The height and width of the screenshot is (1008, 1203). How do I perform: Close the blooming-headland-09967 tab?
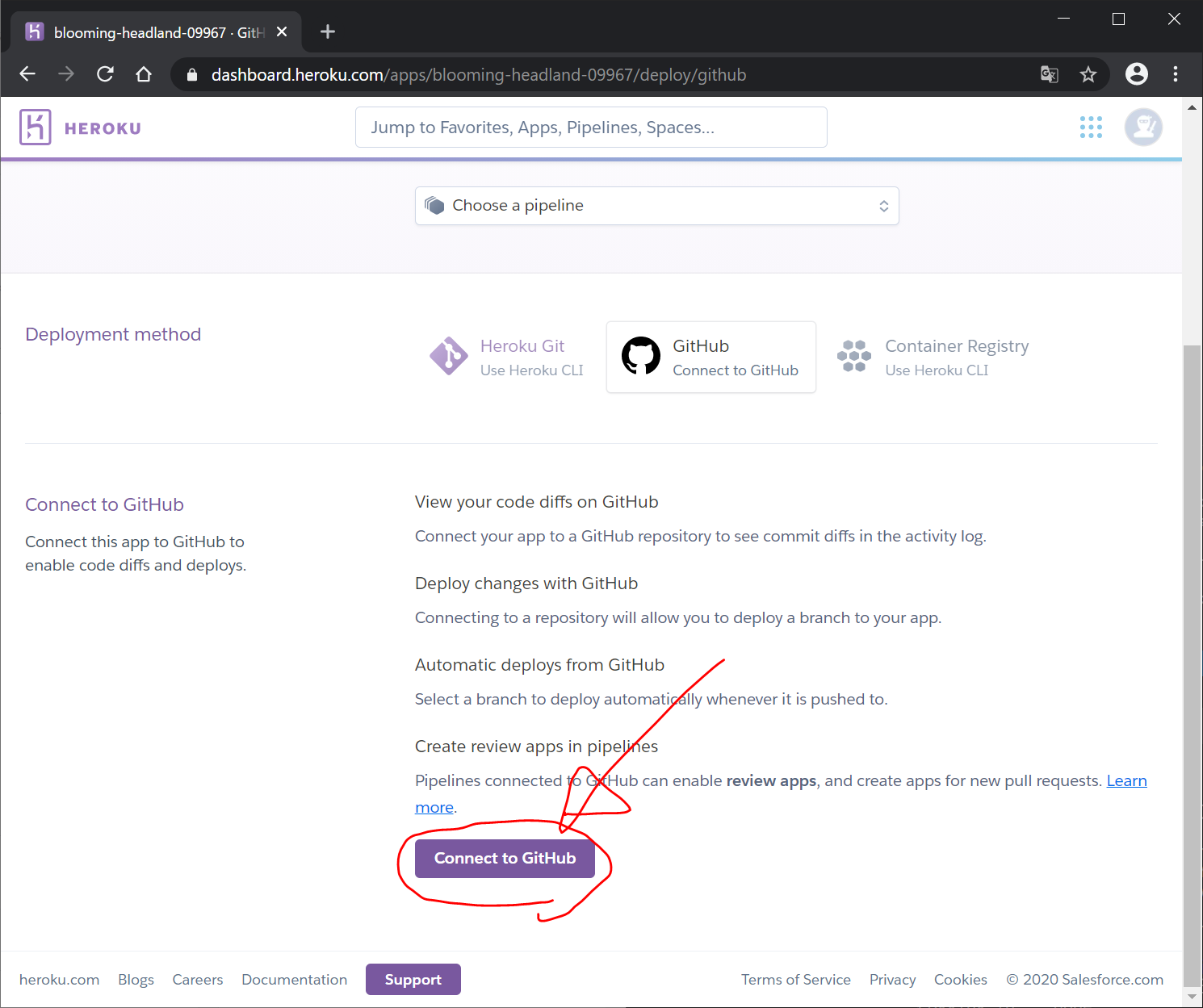tap(282, 32)
